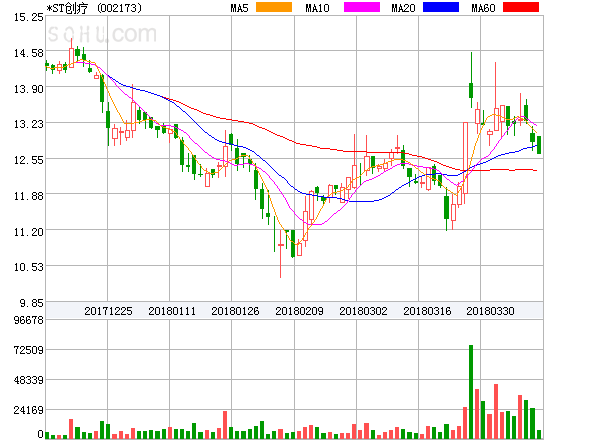600x440 pixels.
Task: Click the MA10 legend label
Action: [317, 8]
